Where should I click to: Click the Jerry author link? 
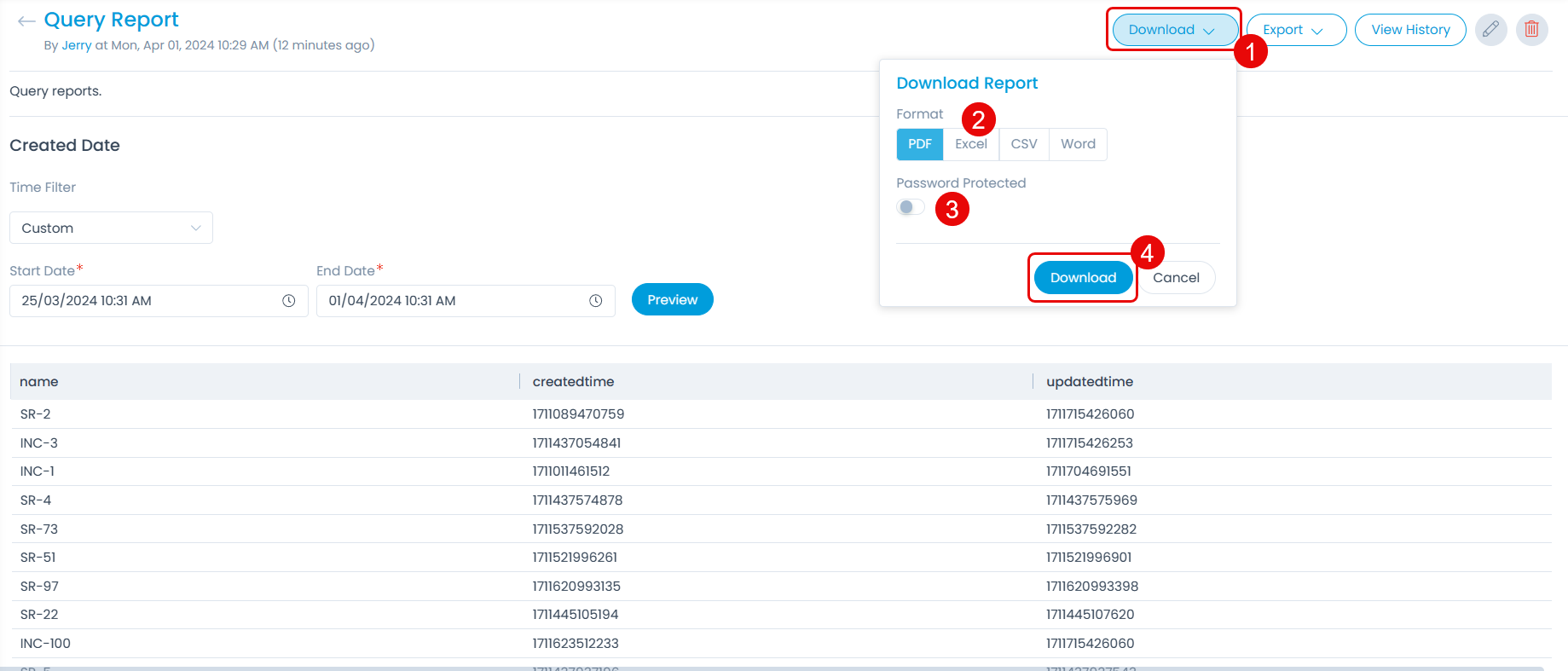tap(76, 45)
